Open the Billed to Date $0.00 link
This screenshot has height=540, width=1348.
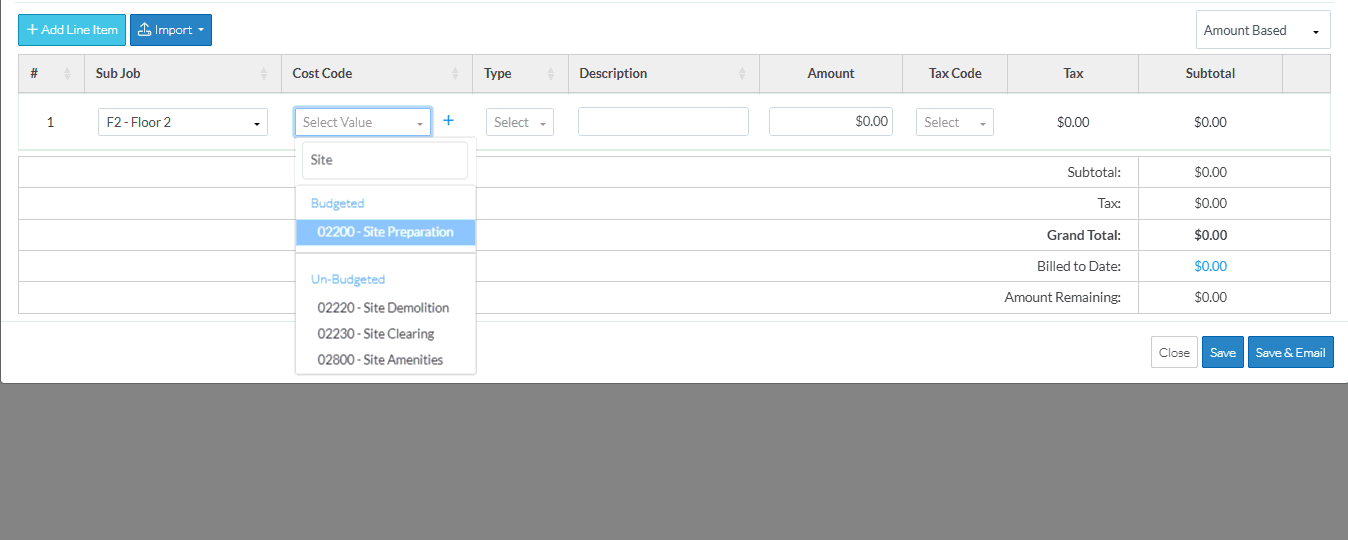click(1210, 266)
